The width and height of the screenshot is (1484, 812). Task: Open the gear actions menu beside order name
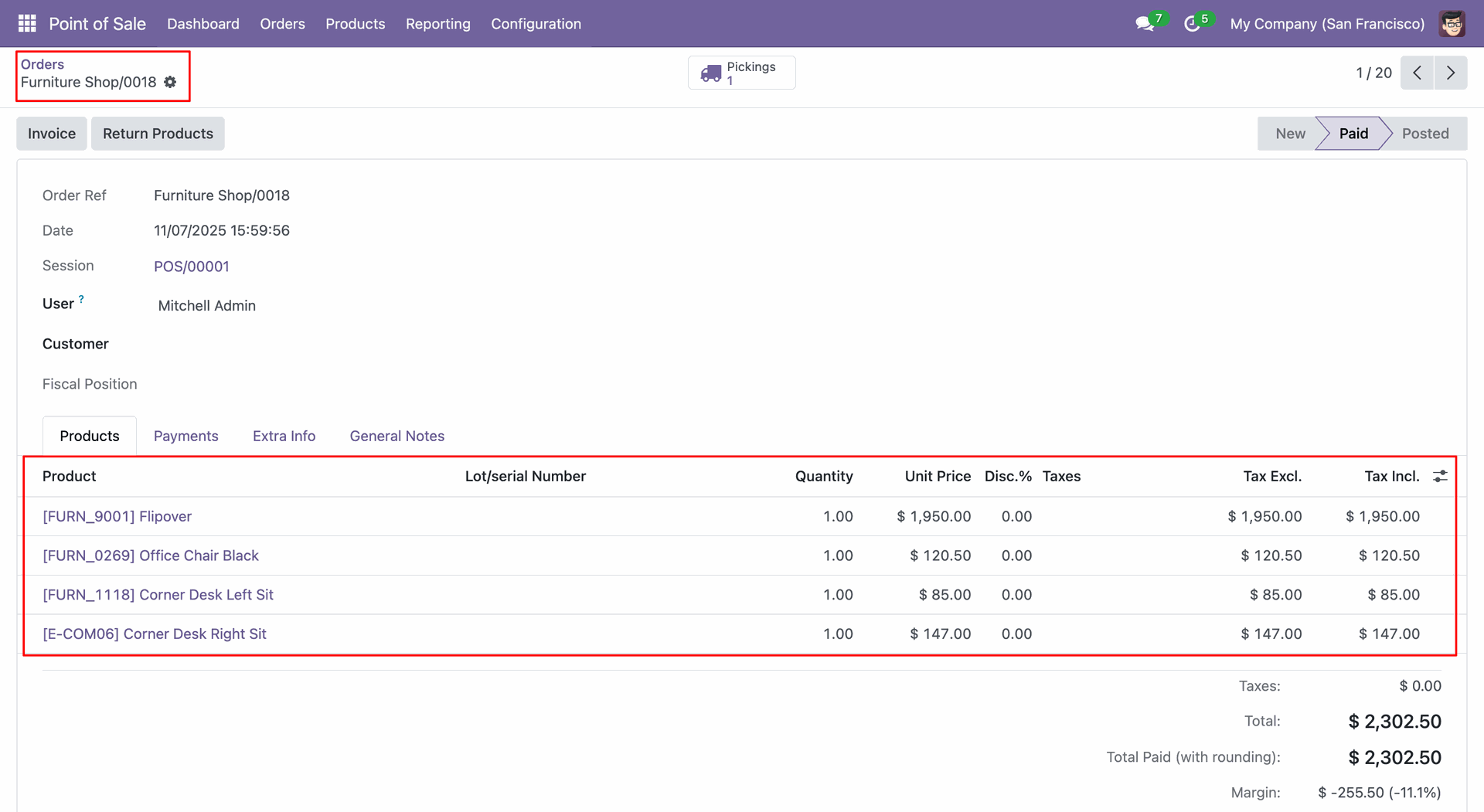[170, 82]
